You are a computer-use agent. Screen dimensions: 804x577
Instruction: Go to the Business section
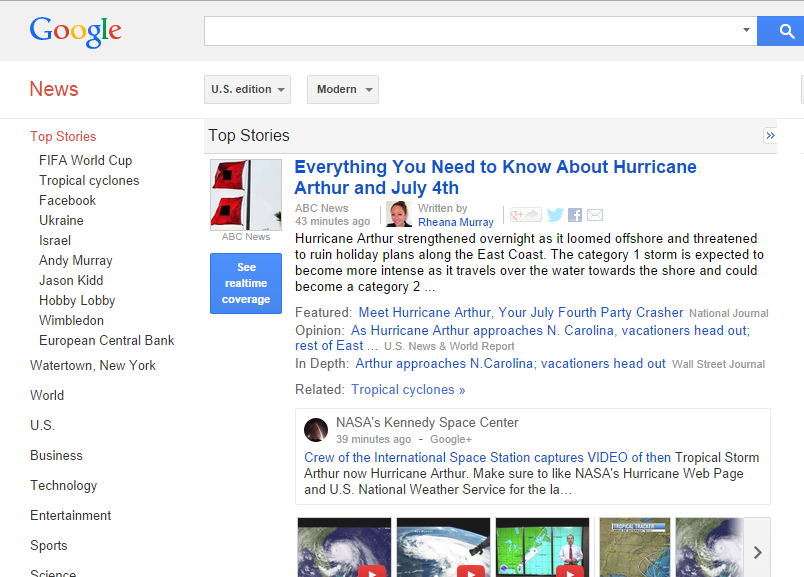point(56,455)
